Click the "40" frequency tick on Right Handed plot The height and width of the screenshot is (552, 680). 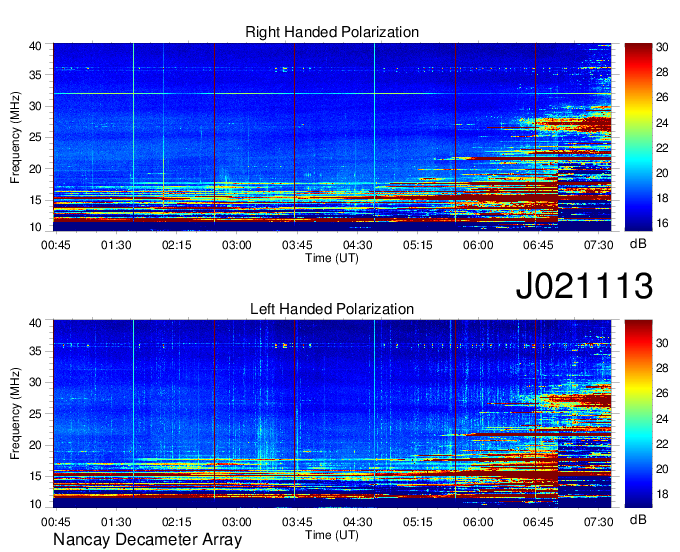pyautogui.click(x=35, y=46)
